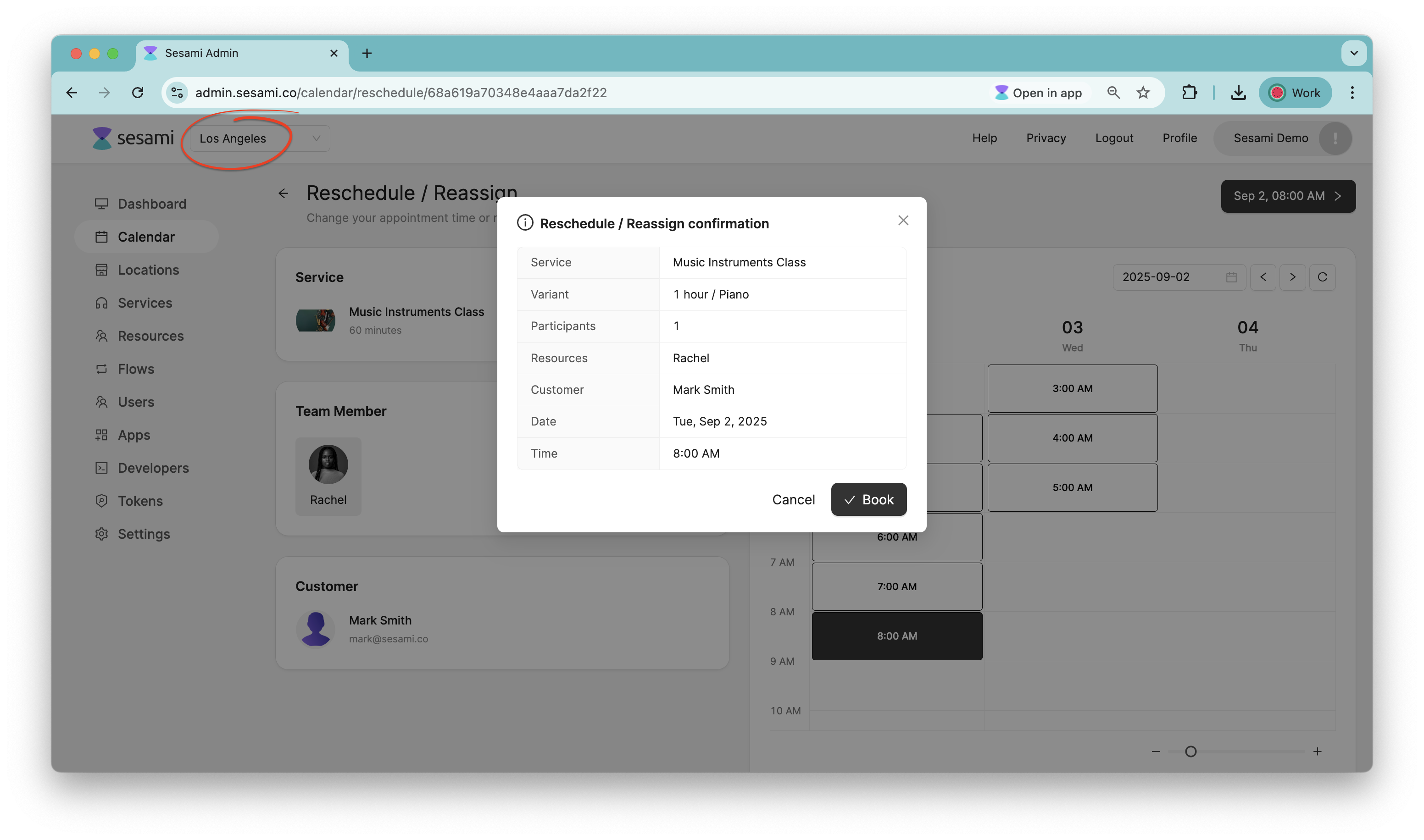Zoom in calendar with plus icon

(1317, 751)
